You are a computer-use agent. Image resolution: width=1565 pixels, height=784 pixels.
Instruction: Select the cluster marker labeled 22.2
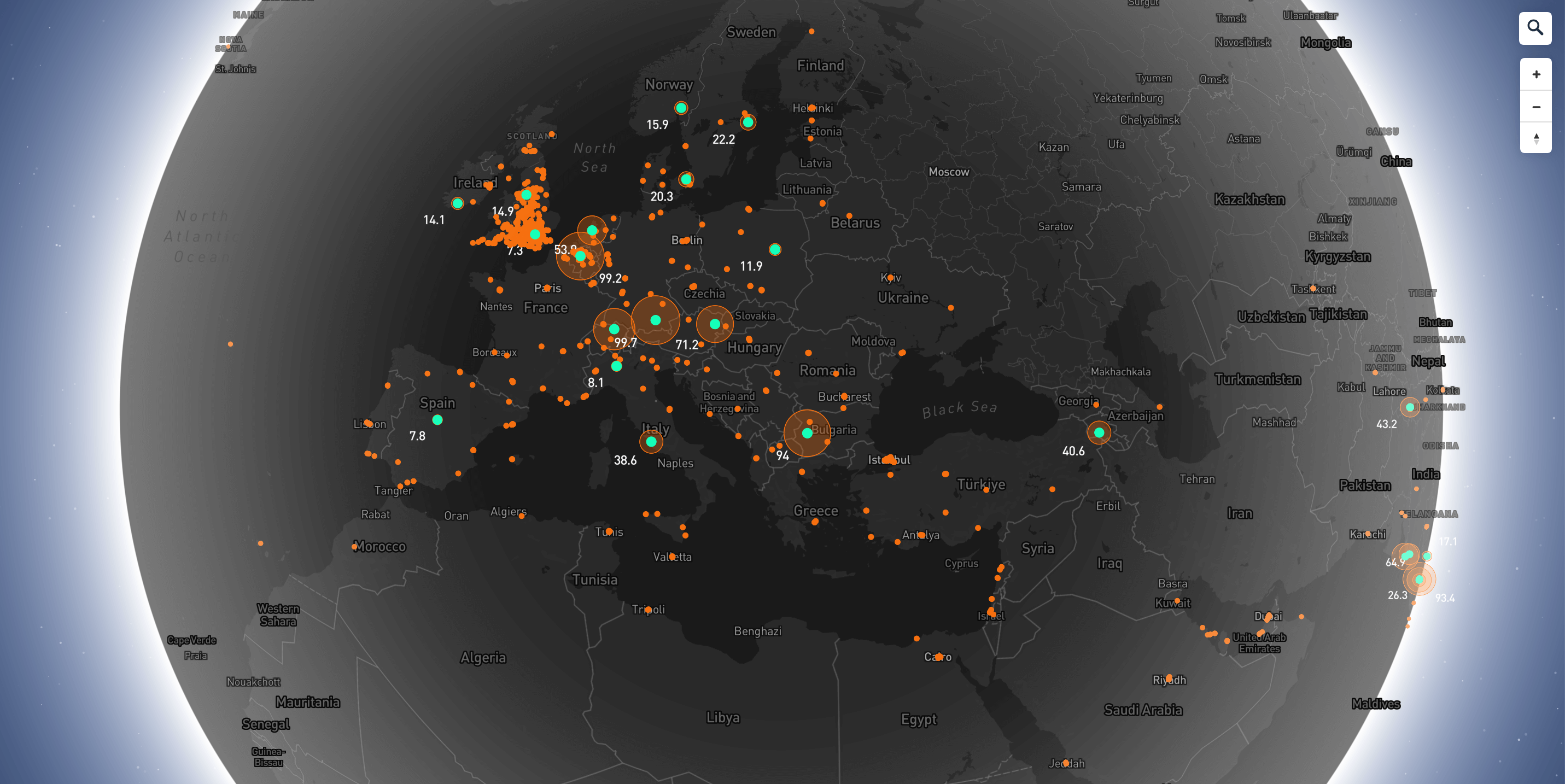click(748, 122)
